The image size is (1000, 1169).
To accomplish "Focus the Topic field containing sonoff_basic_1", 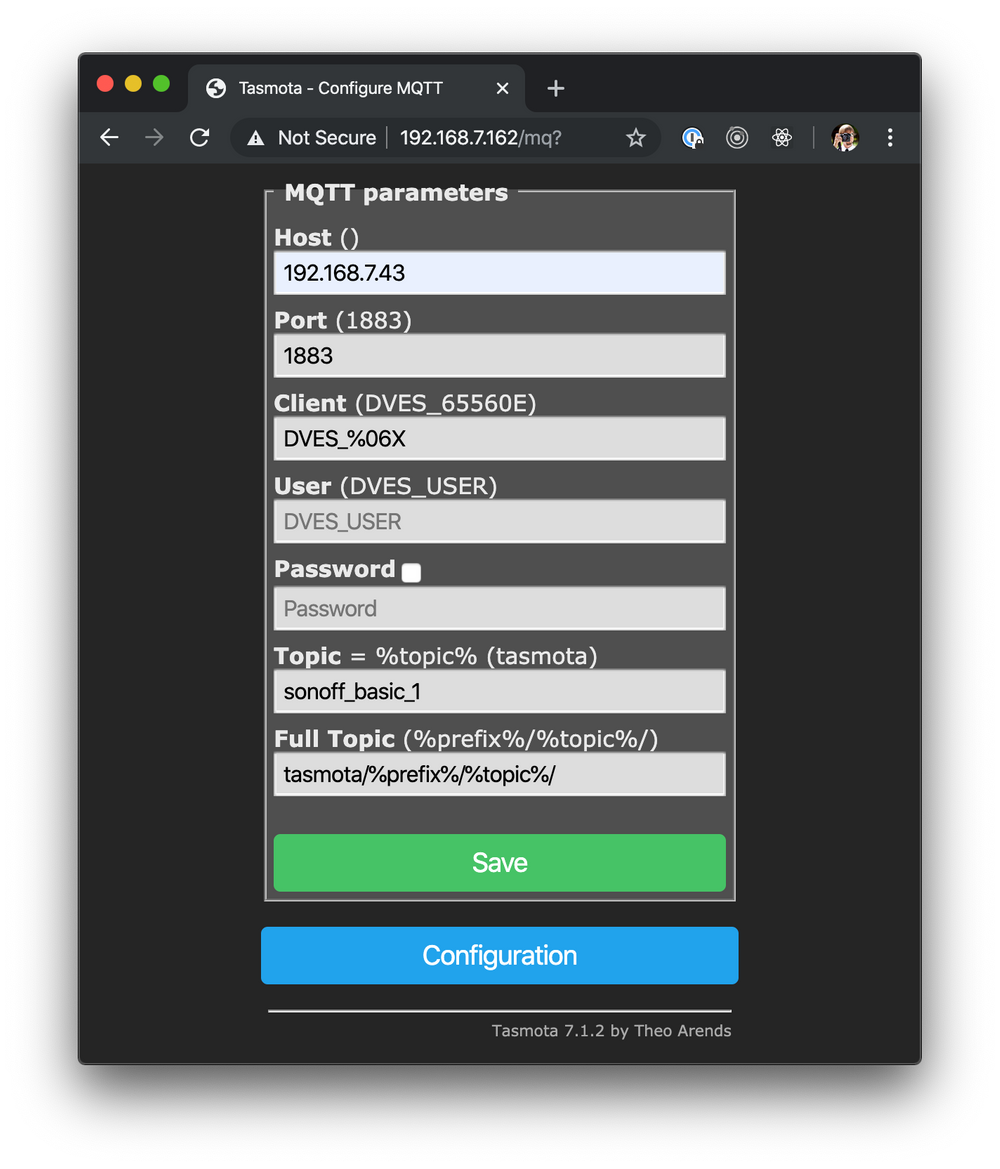I will [x=499, y=691].
